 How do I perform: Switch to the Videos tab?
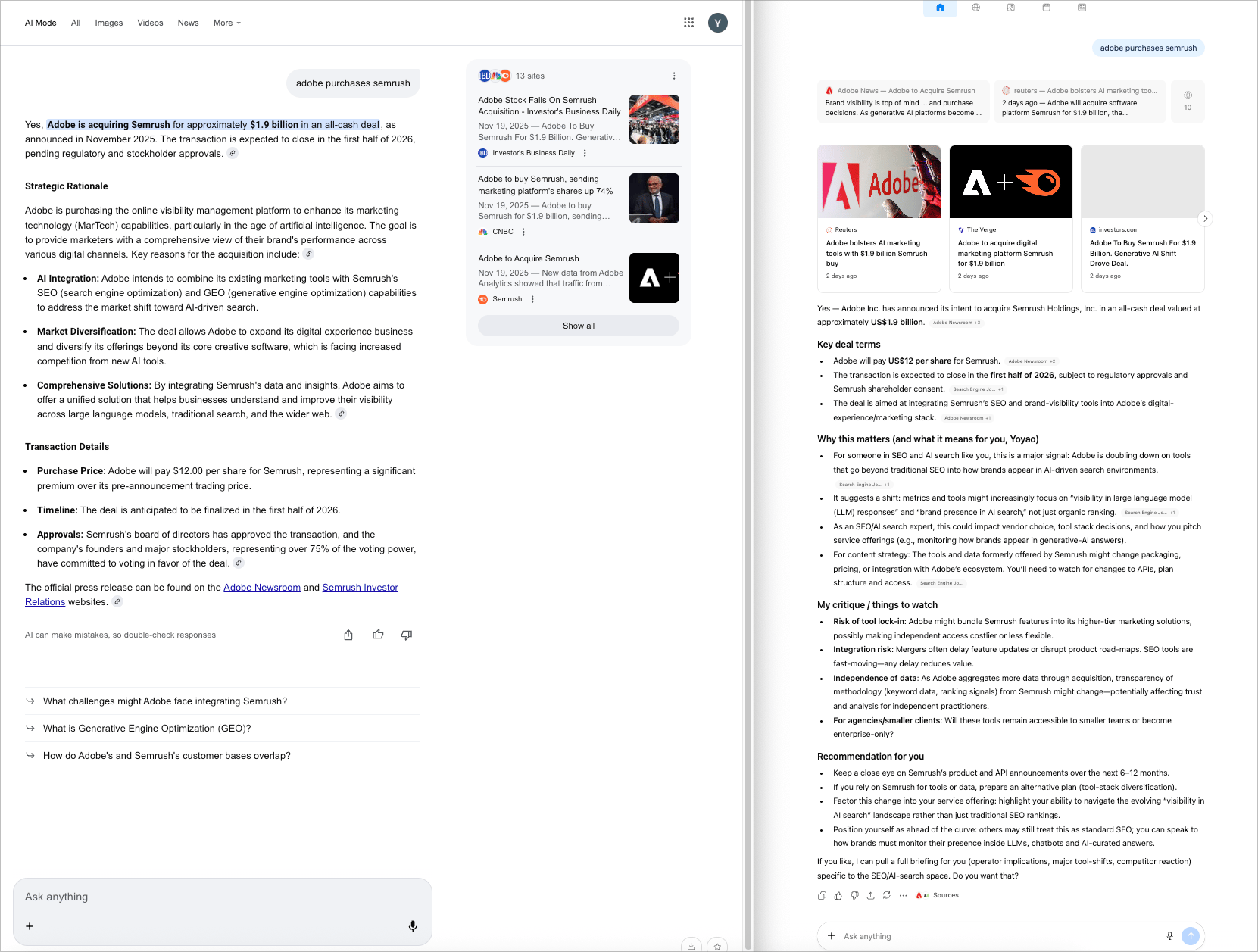coord(150,23)
